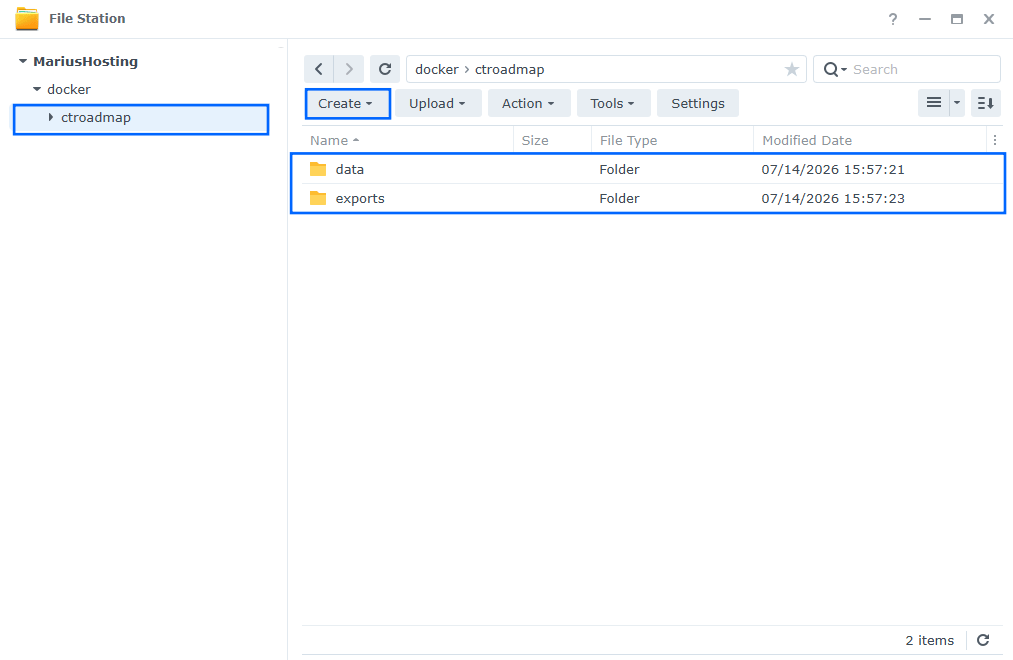Viewport: 1013px width, 660px height.
Task: Click the Folder type cell for exports
Action: pos(619,198)
